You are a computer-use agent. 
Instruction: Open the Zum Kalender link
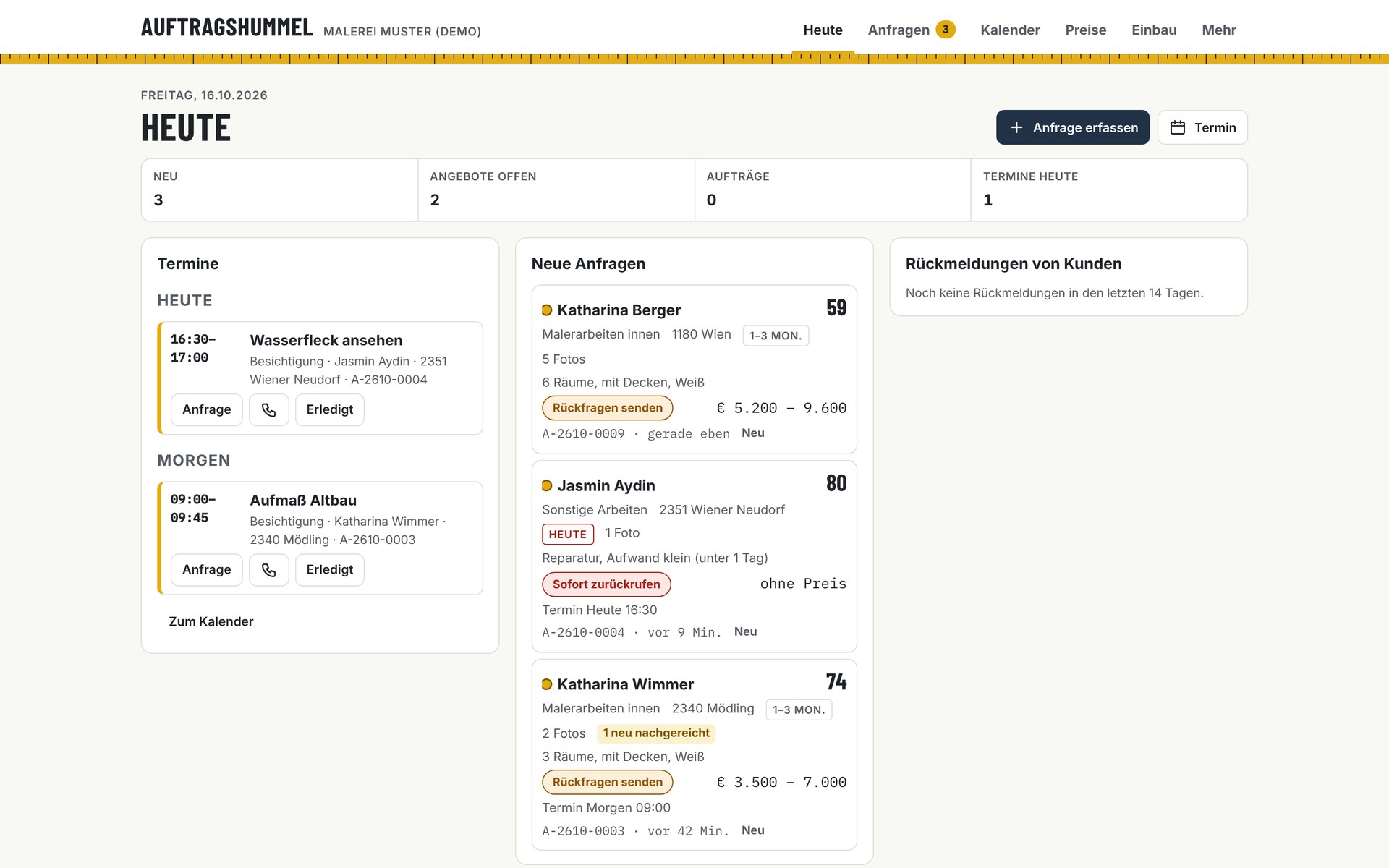tap(211, 621)
